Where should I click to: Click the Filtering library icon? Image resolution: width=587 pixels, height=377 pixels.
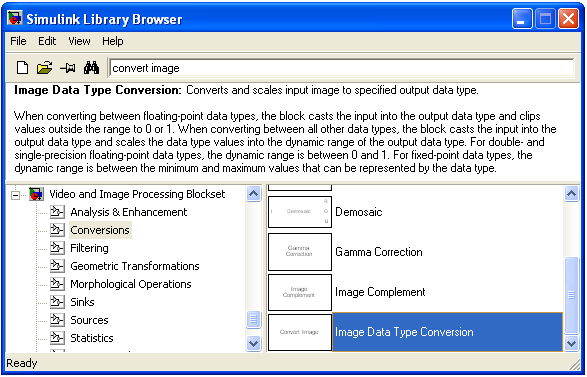57,248
